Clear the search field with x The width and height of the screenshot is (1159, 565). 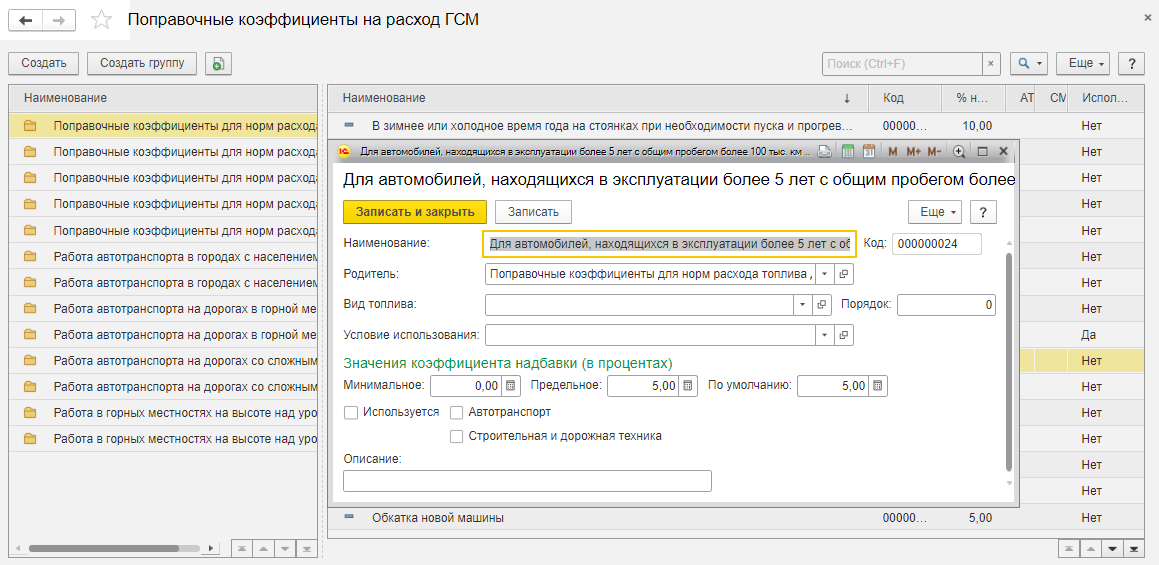click(x=992, y=64)
